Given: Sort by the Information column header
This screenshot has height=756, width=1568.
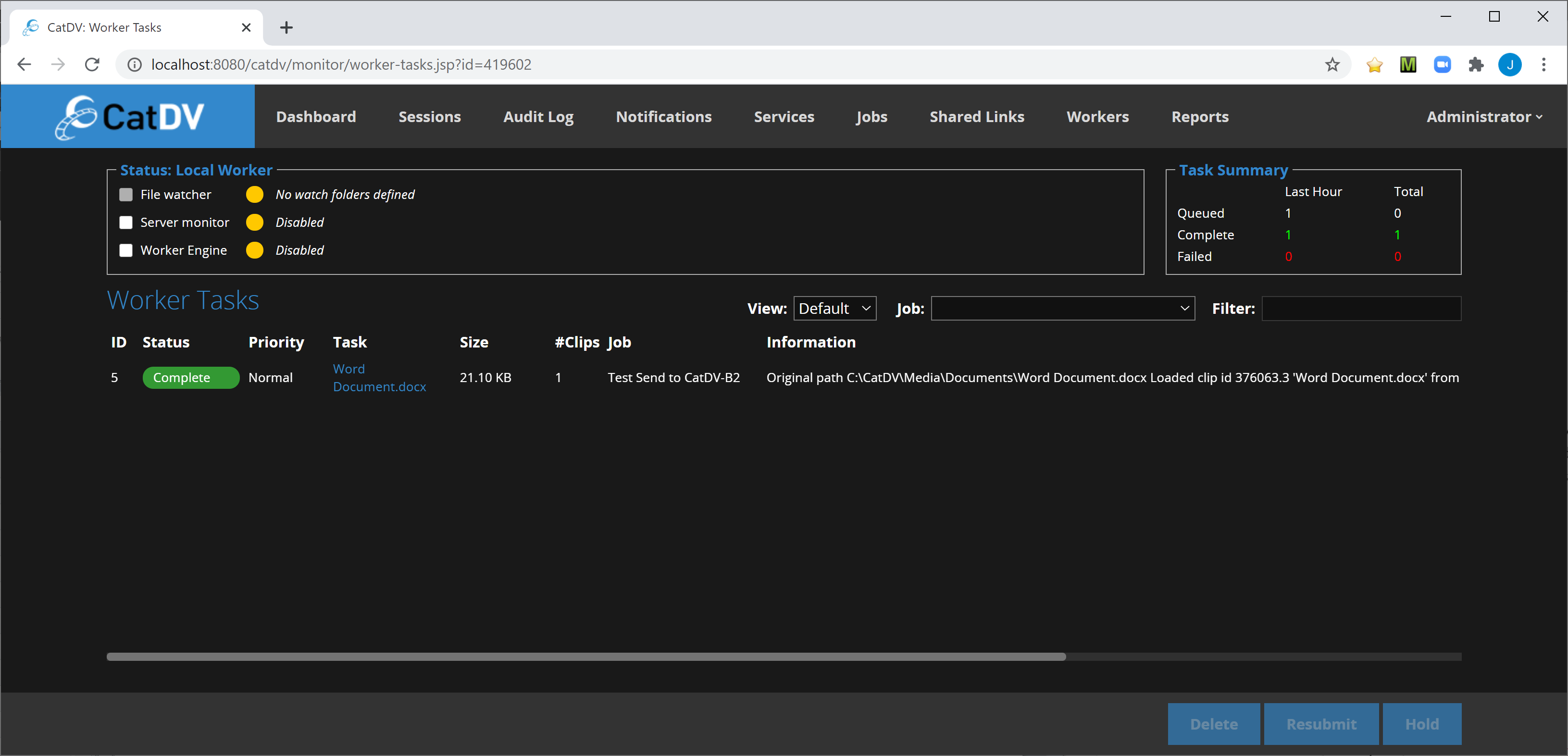Looking at the screenshot, I should point(811,342).
